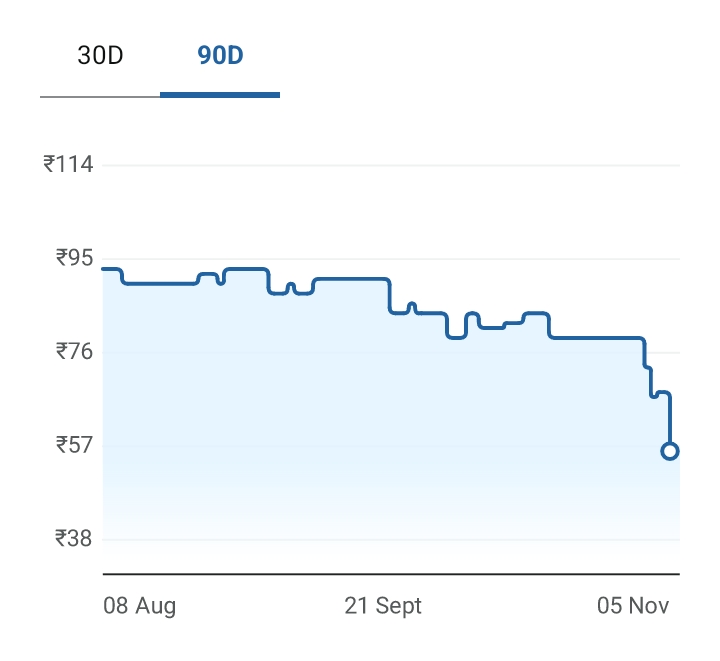Select the 21 Sept date label
The width and height of the screenshot is (720, 661).
[383, 606]
